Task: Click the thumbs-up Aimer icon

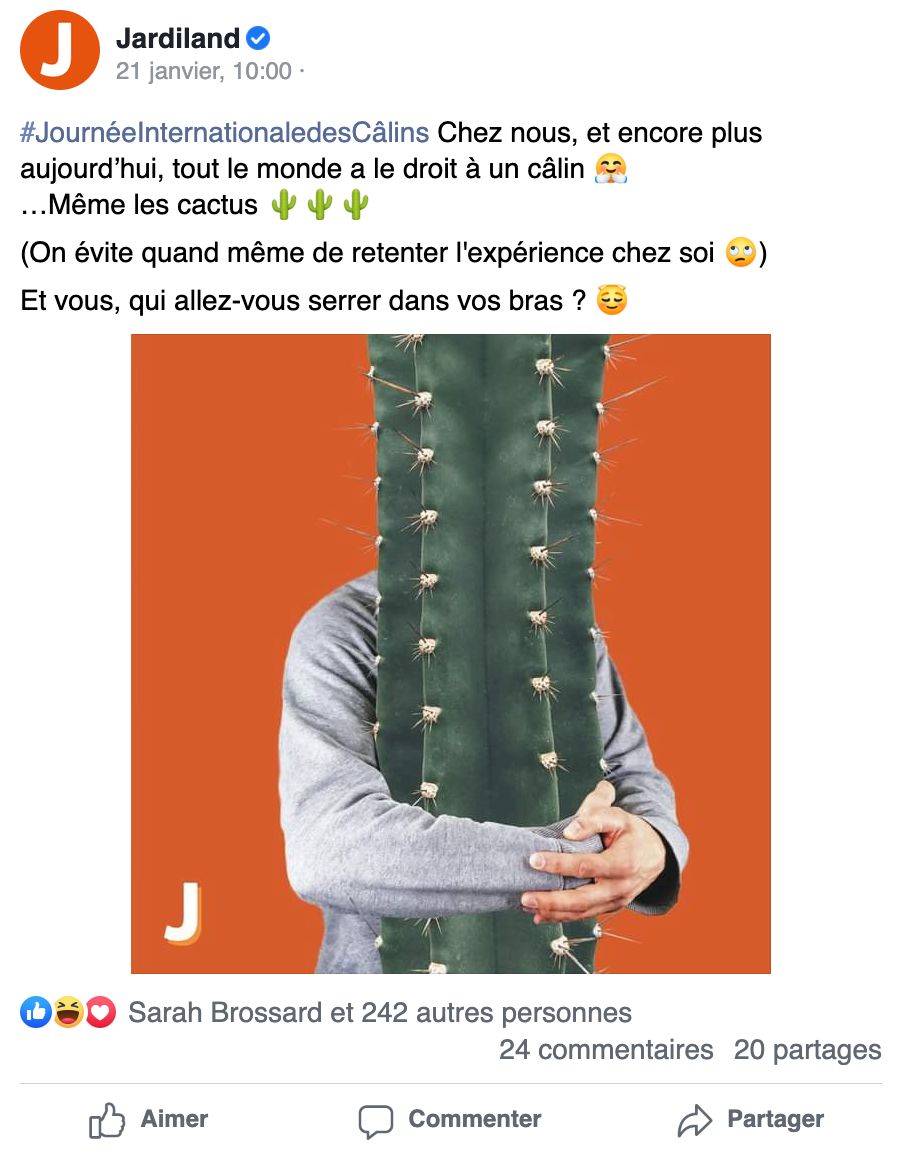Action: point(107,1120)
